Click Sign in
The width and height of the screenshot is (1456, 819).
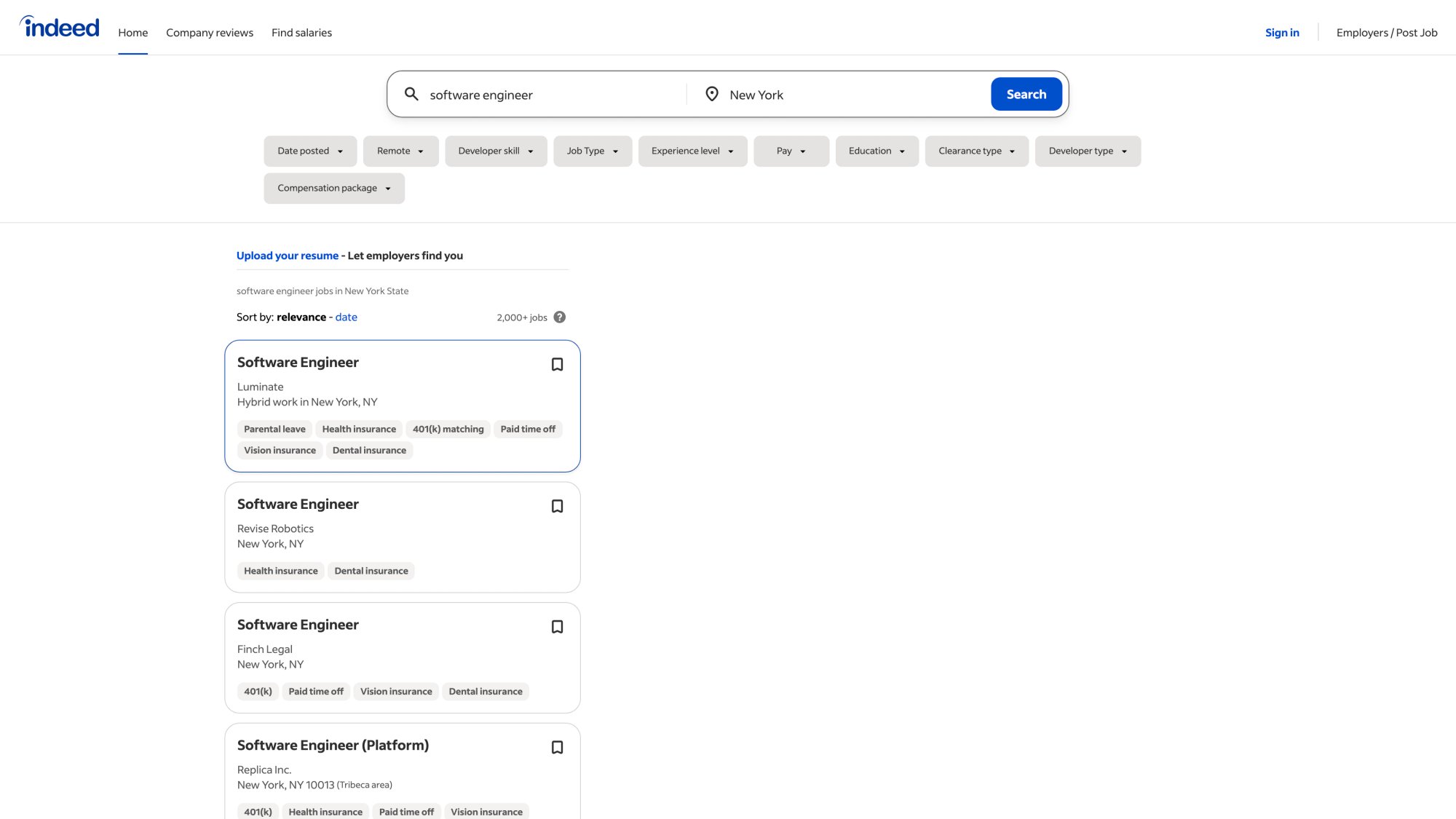(x=1282, y=32)
